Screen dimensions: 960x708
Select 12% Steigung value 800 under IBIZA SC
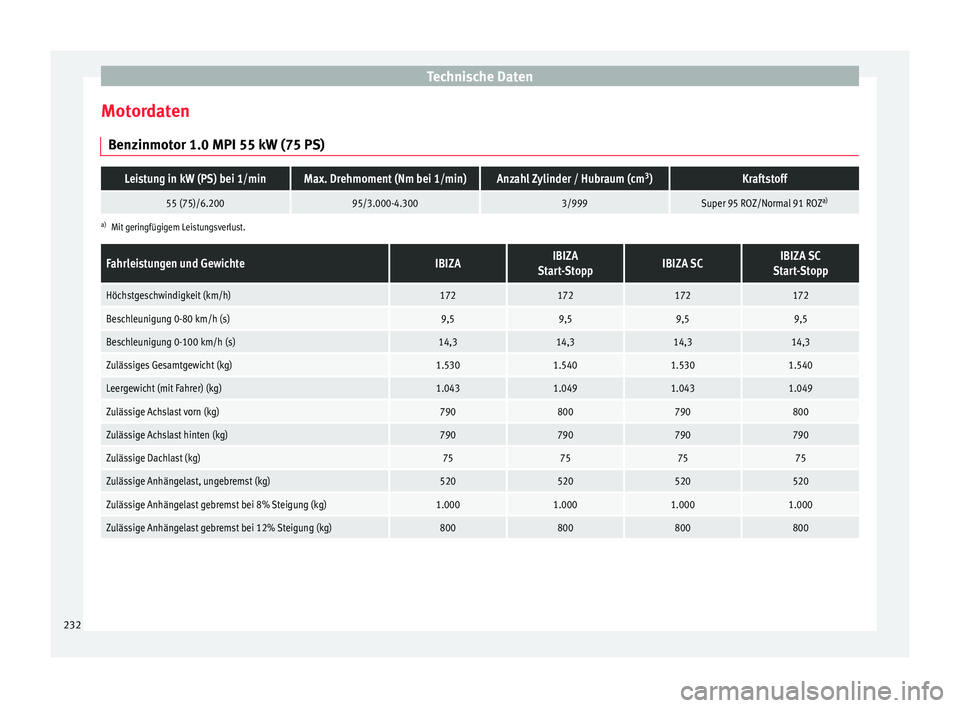683,528
